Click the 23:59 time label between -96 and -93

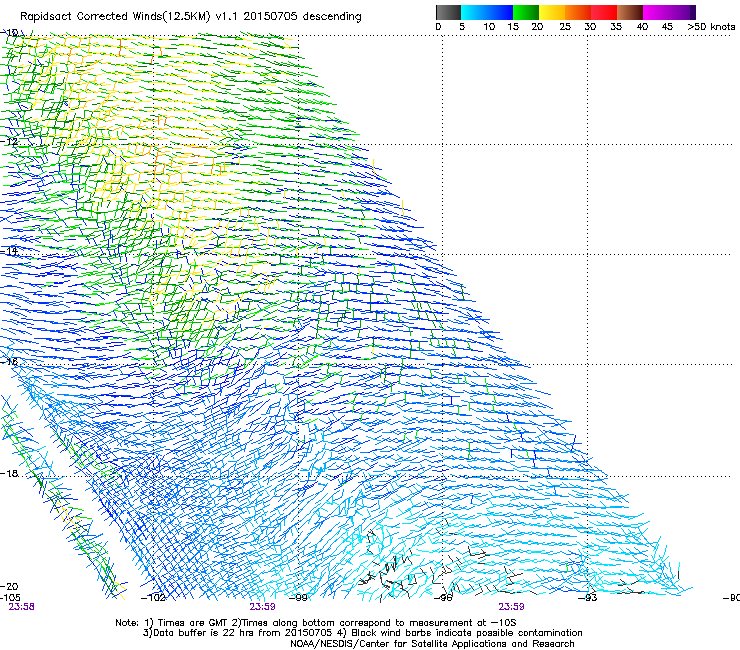pyautogui.click(x=511, y=607)
